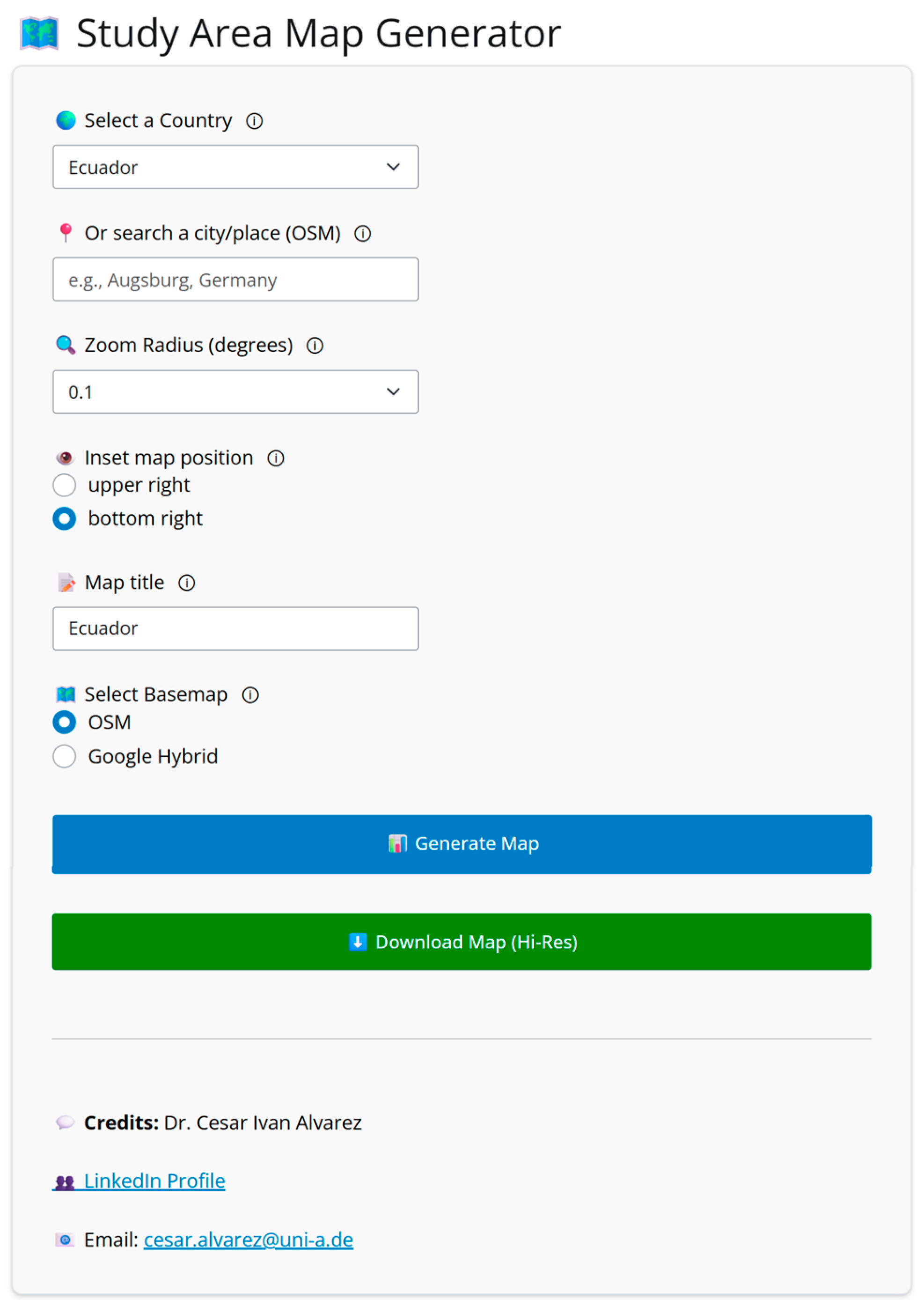The image size is (924, 1306).
Task: Select the OSM basemap option
Action: click(64, 722)
